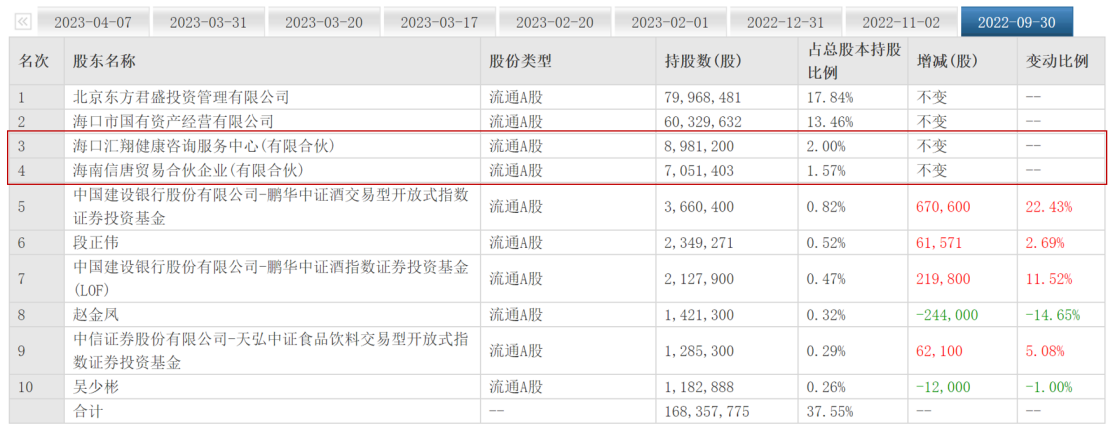The width and height of the screenshot is (1113, 429).
Task: Click the 22.43% change ratio
Action: pyautogui.click(x=1048, y=207)
